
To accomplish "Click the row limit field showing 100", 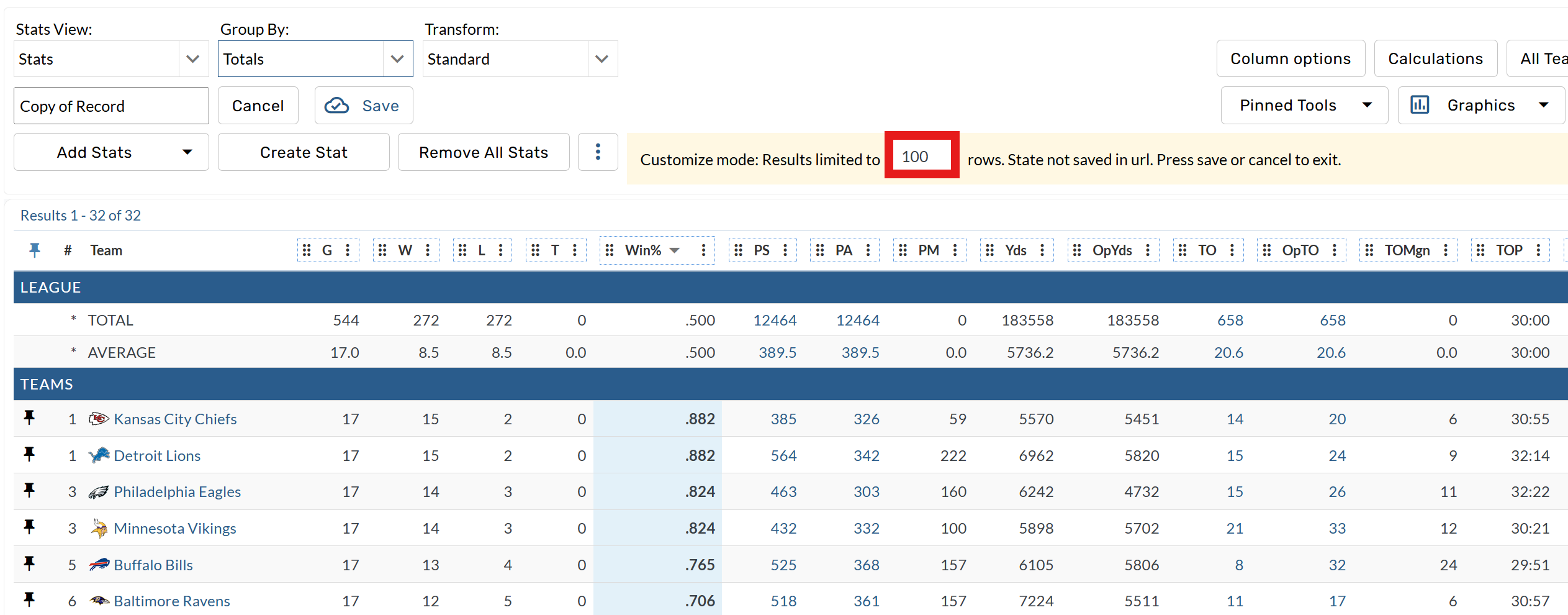I will point(921,157).
